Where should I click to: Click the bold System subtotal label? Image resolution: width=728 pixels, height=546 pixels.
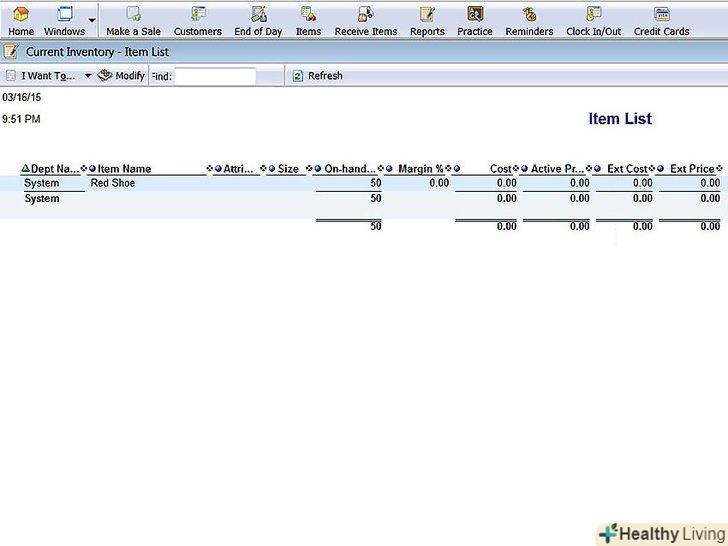42,199
